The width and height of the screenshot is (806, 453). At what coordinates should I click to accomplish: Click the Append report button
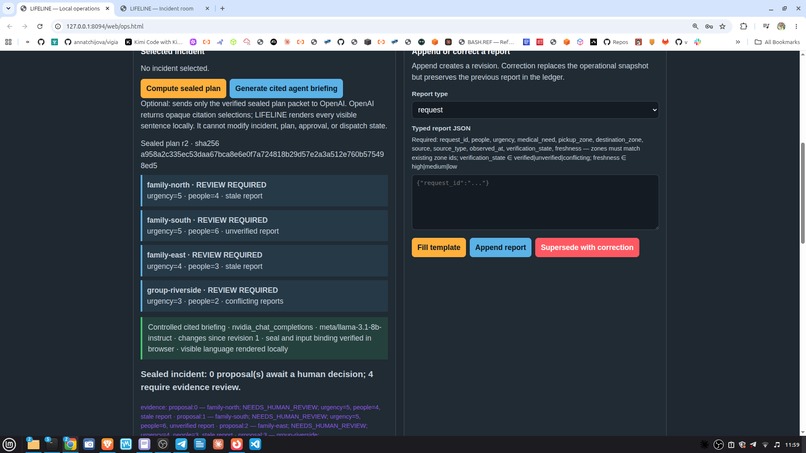(500, 247)
